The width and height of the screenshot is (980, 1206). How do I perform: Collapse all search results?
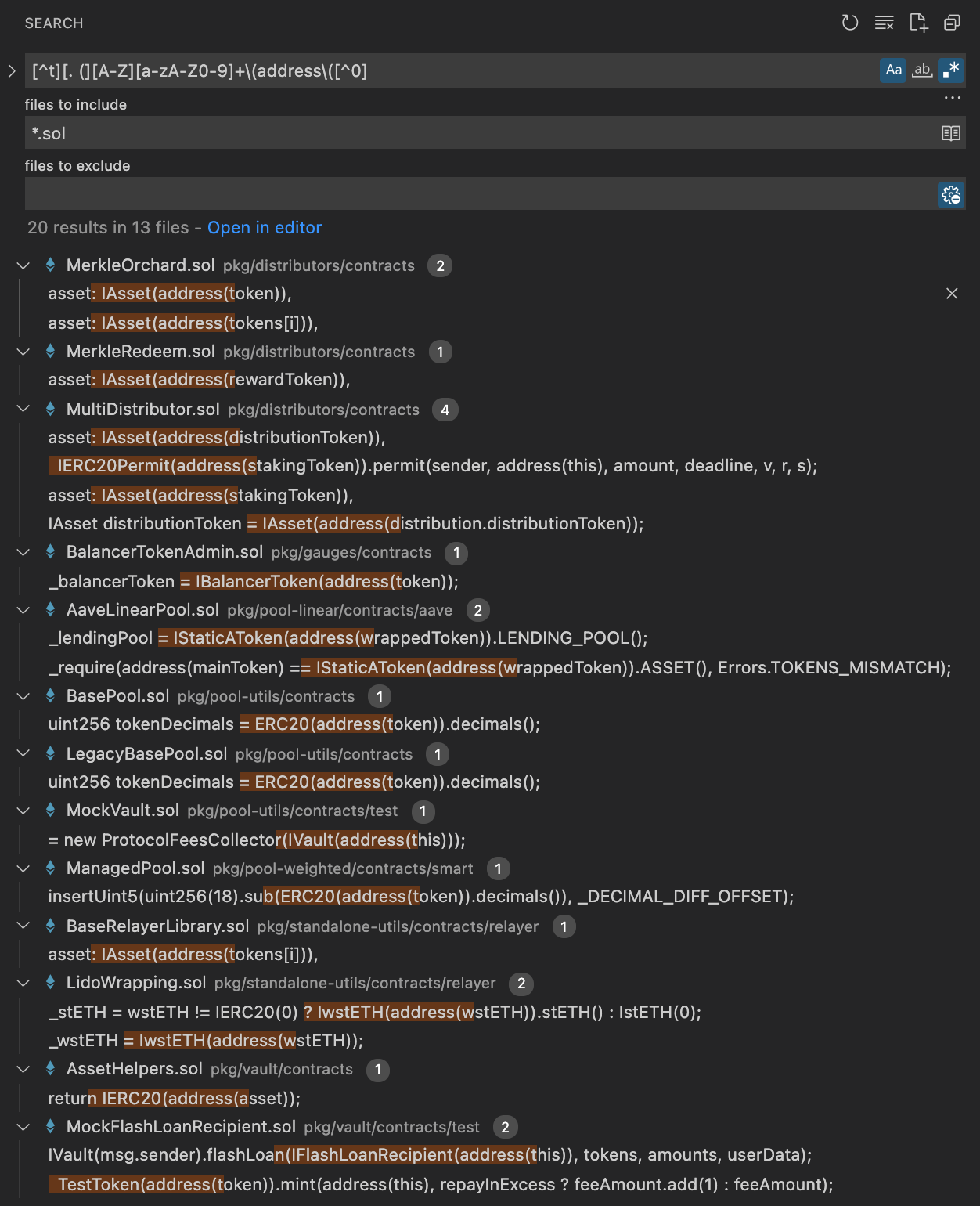click(x=952, y=23)
